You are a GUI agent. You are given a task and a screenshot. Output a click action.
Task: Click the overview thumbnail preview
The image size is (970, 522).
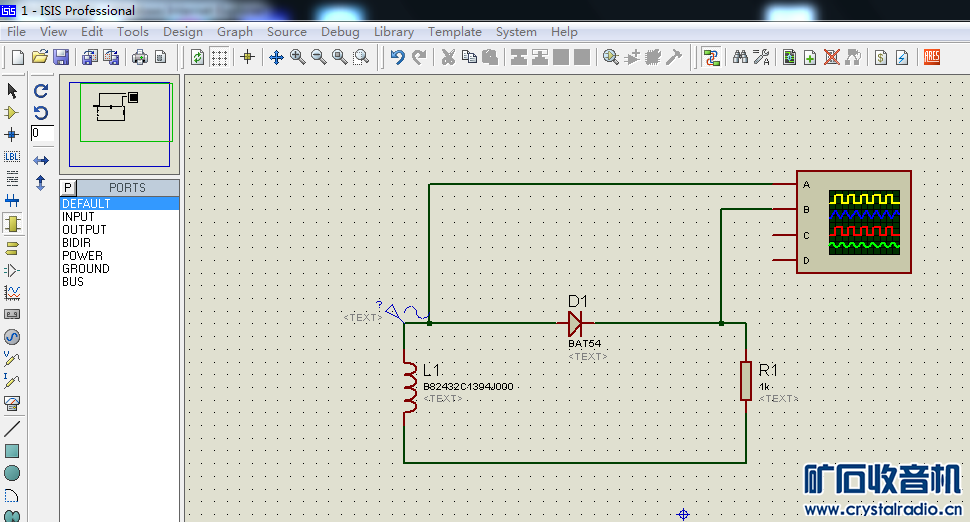point(120,124)
